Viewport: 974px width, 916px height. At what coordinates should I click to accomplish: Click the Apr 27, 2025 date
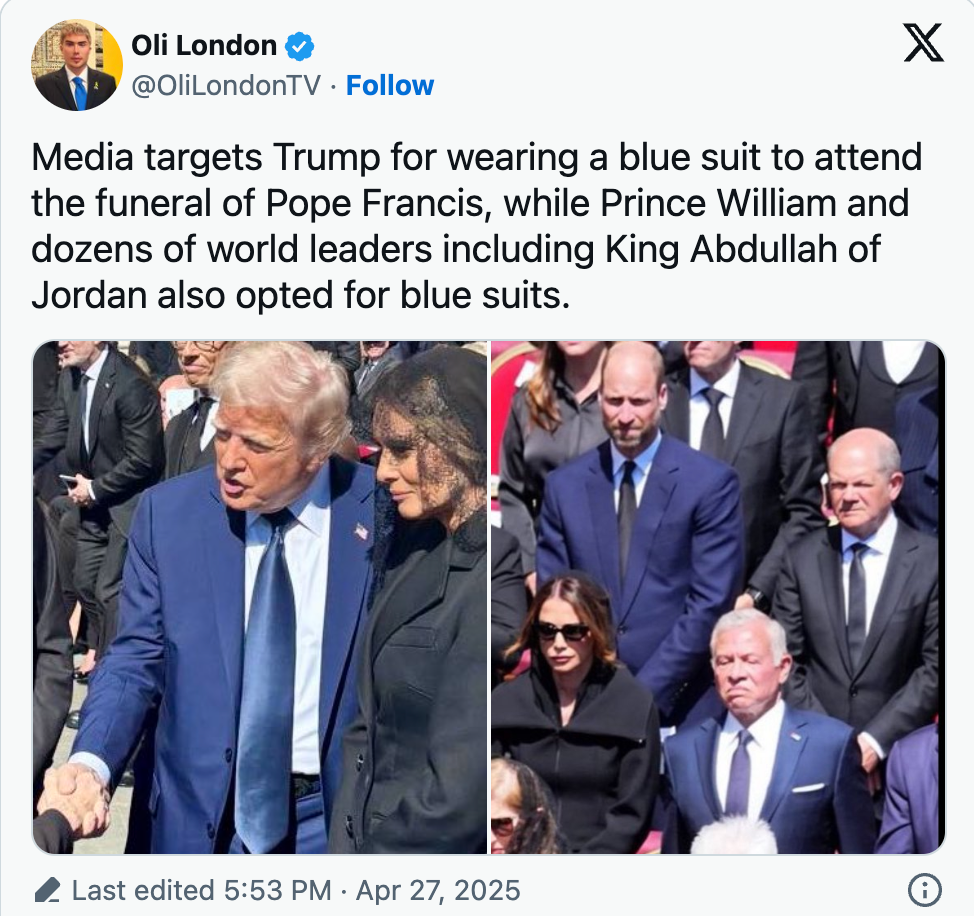(438, 891)
